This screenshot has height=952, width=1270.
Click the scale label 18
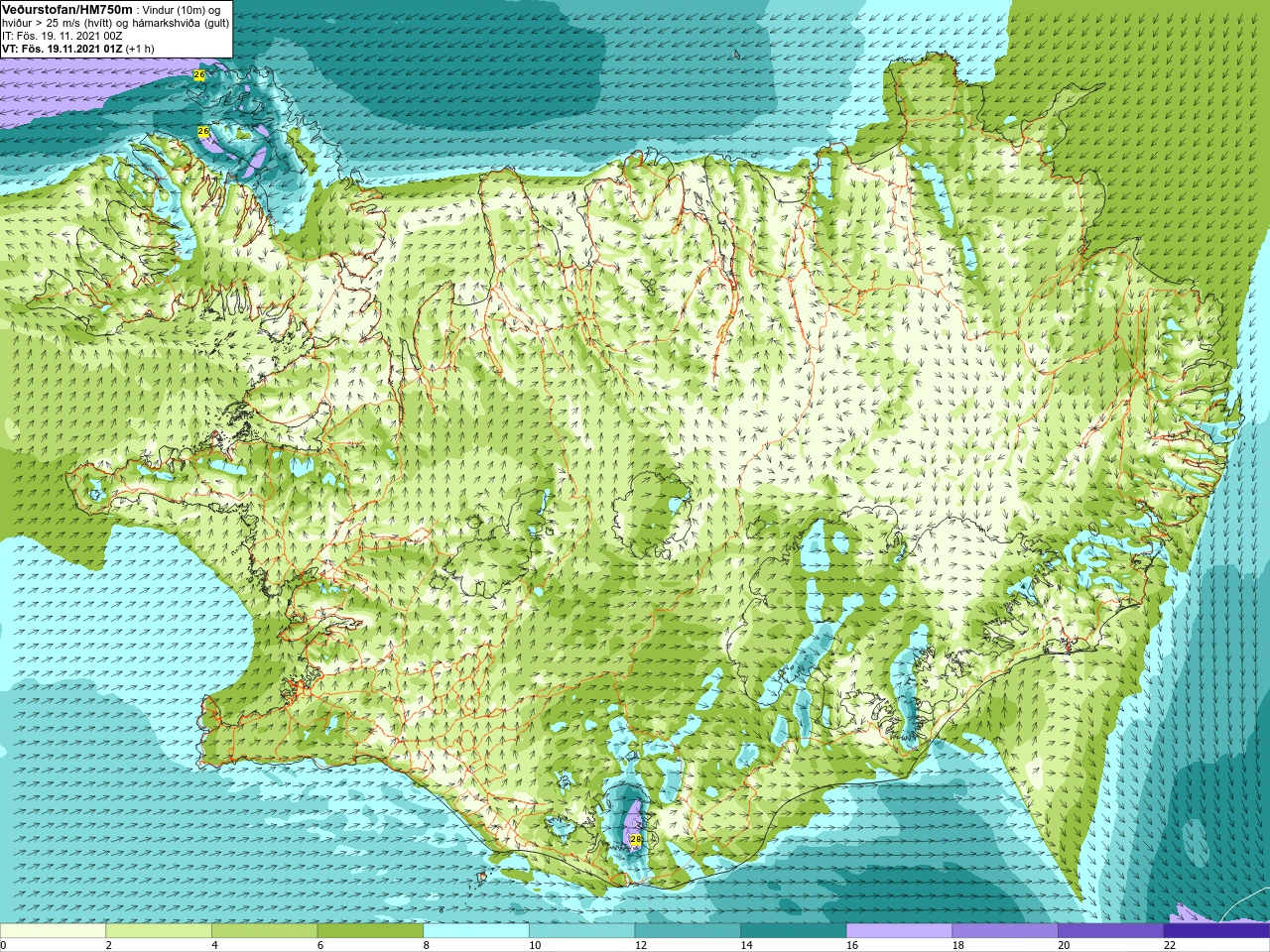958,945
